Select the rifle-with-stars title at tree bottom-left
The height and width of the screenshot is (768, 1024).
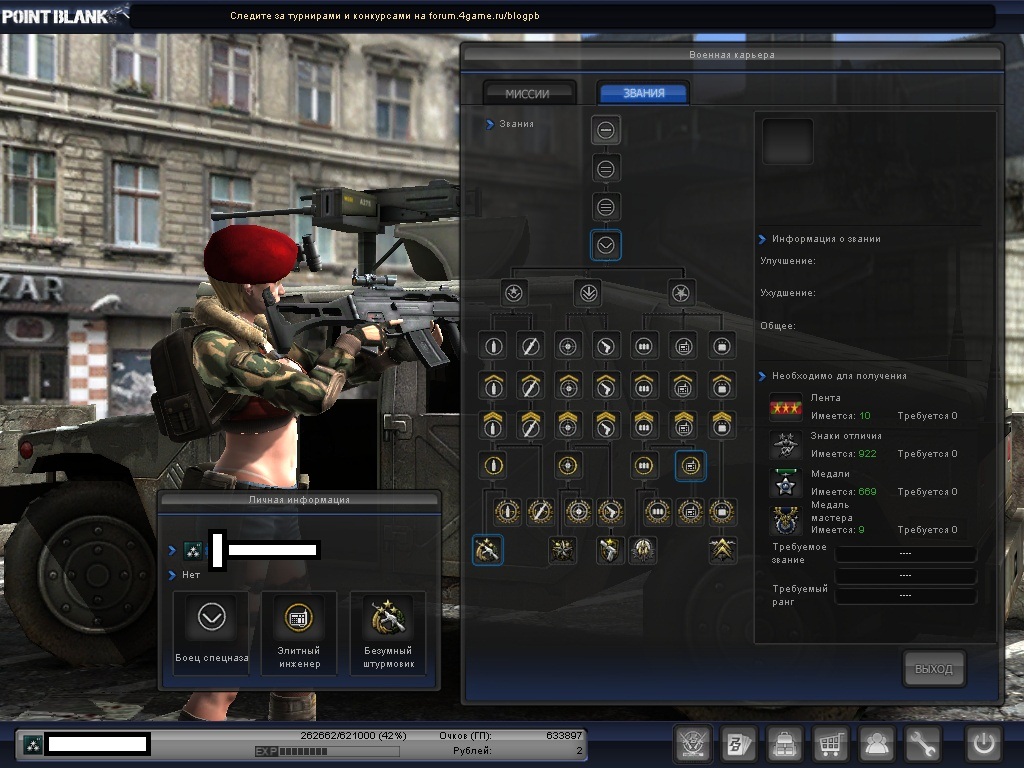pos(487,549)
